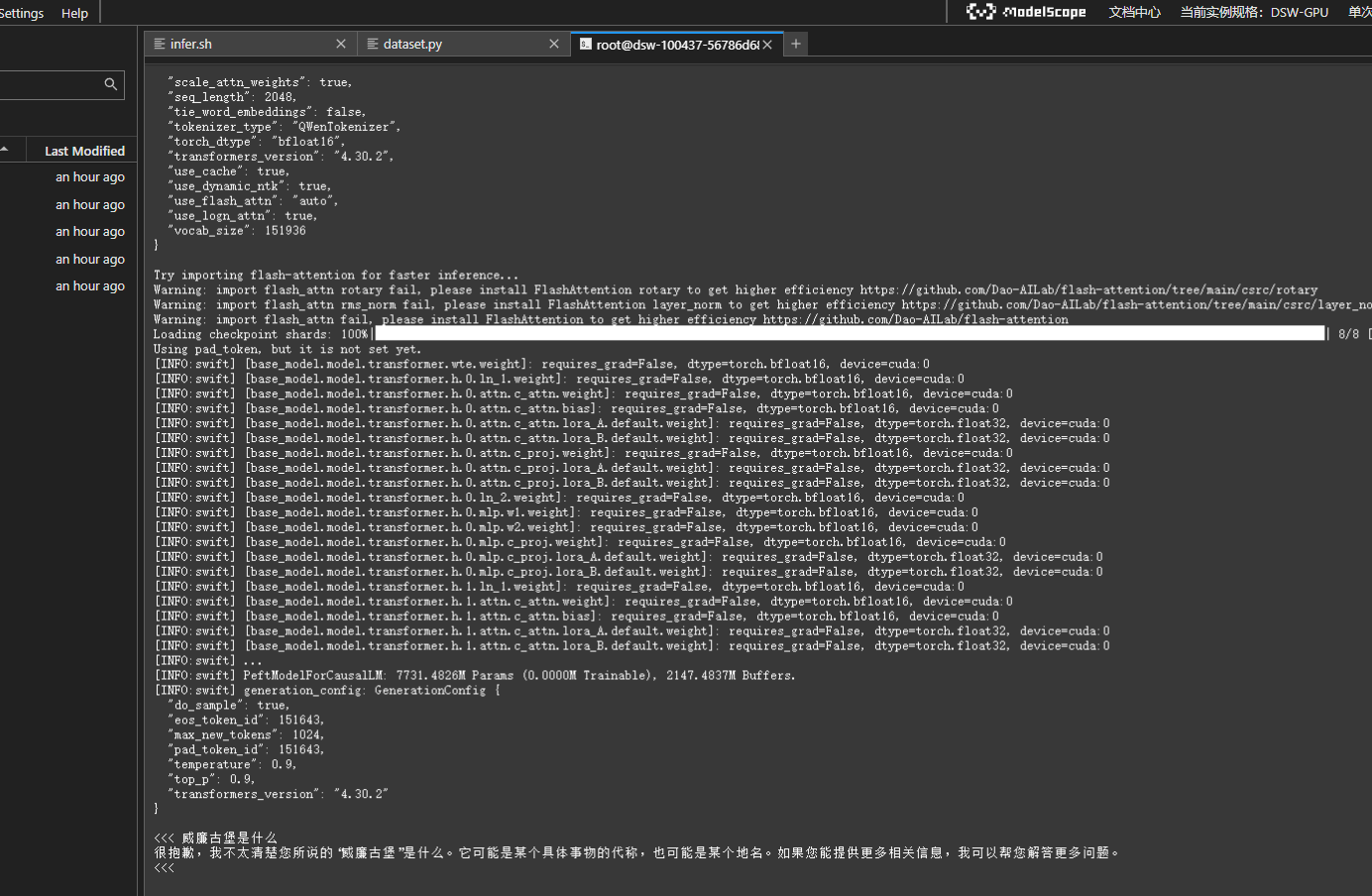
Task: Click the "seq_length": 2048 line
Action: click(232, 97)
